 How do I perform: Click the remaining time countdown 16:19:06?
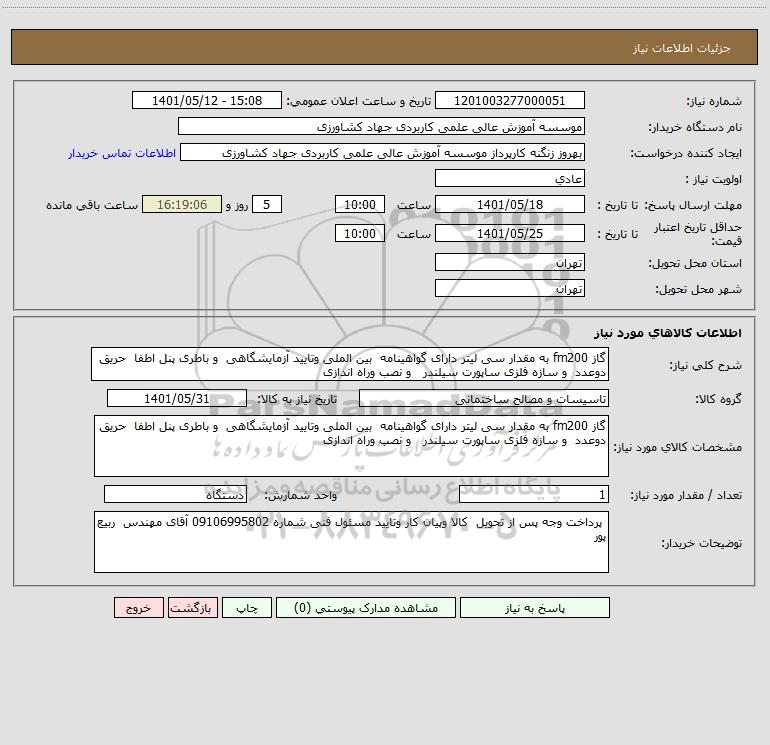tap(182, 204)
